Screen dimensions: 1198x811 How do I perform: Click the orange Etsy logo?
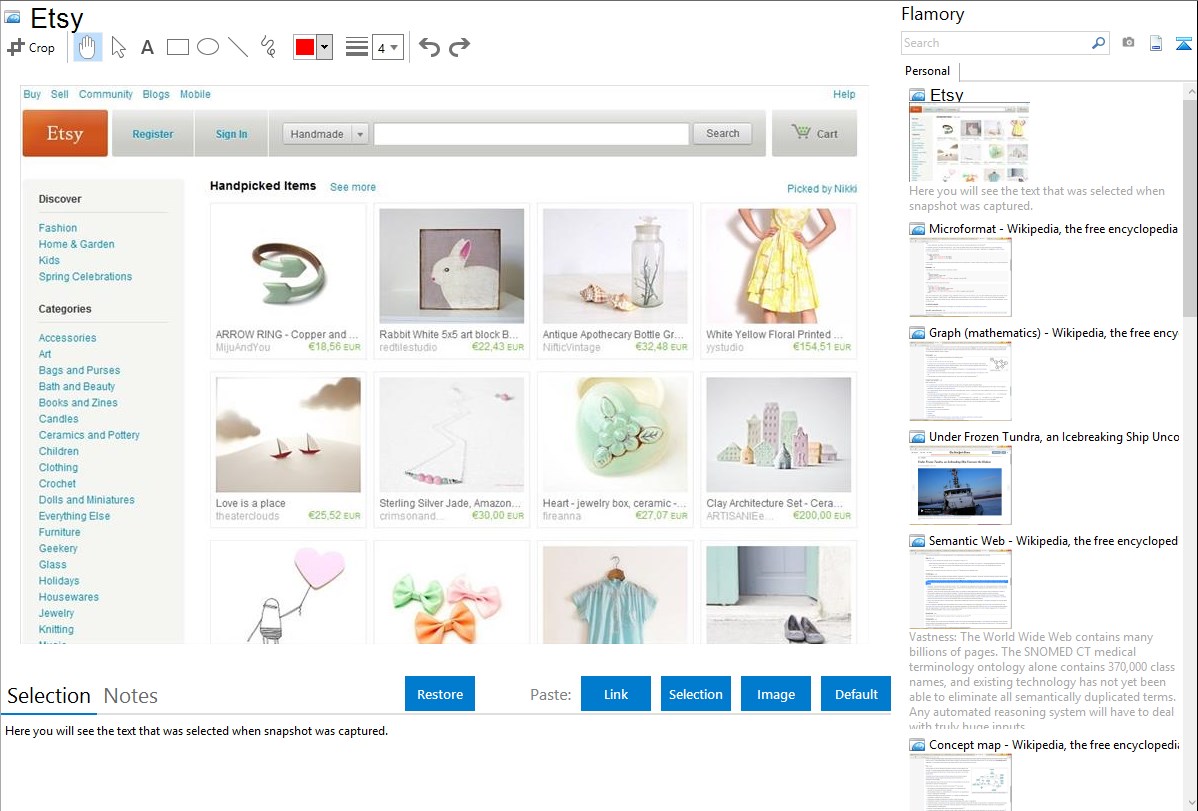[65, 133]
